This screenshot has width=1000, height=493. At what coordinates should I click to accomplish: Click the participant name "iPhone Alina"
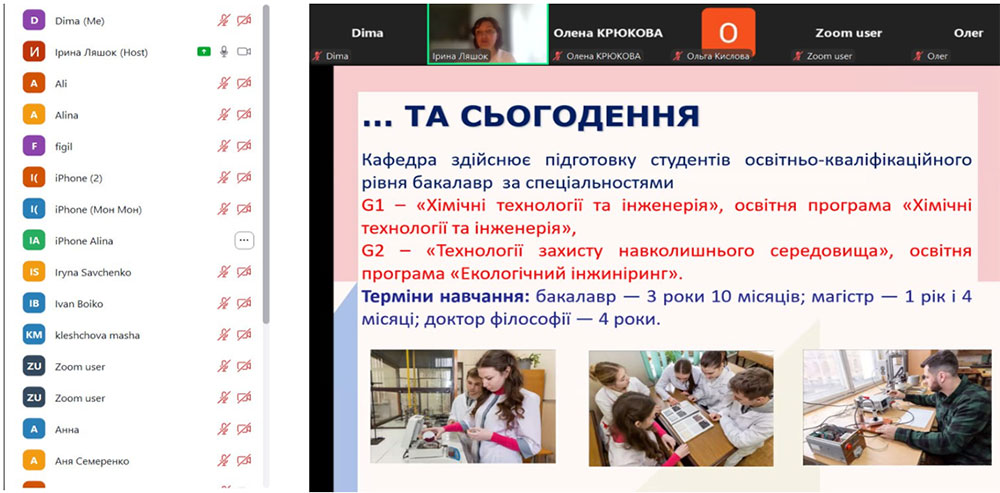click(84, 241)
